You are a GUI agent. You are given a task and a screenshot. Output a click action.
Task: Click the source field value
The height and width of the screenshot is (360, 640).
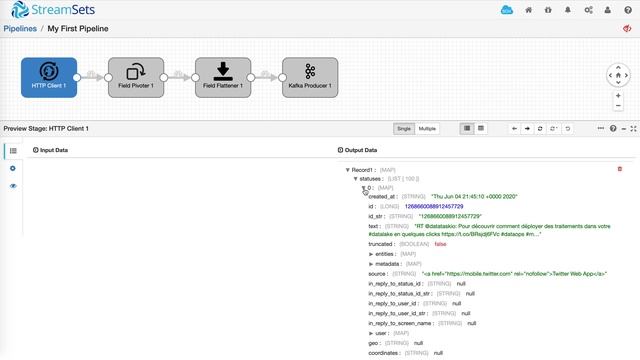point(514,274)
